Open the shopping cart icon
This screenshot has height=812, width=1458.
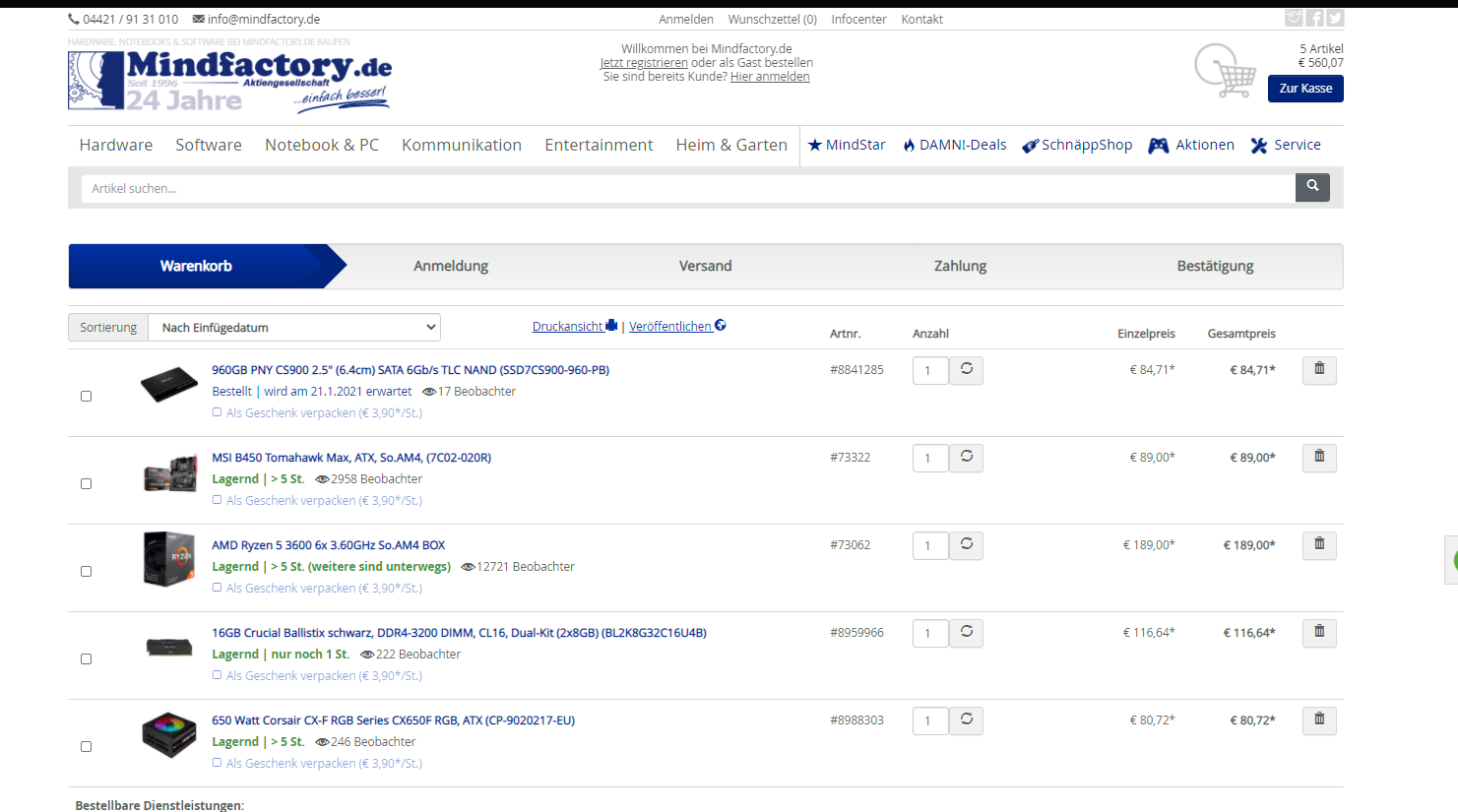[x=1225, y=71]
